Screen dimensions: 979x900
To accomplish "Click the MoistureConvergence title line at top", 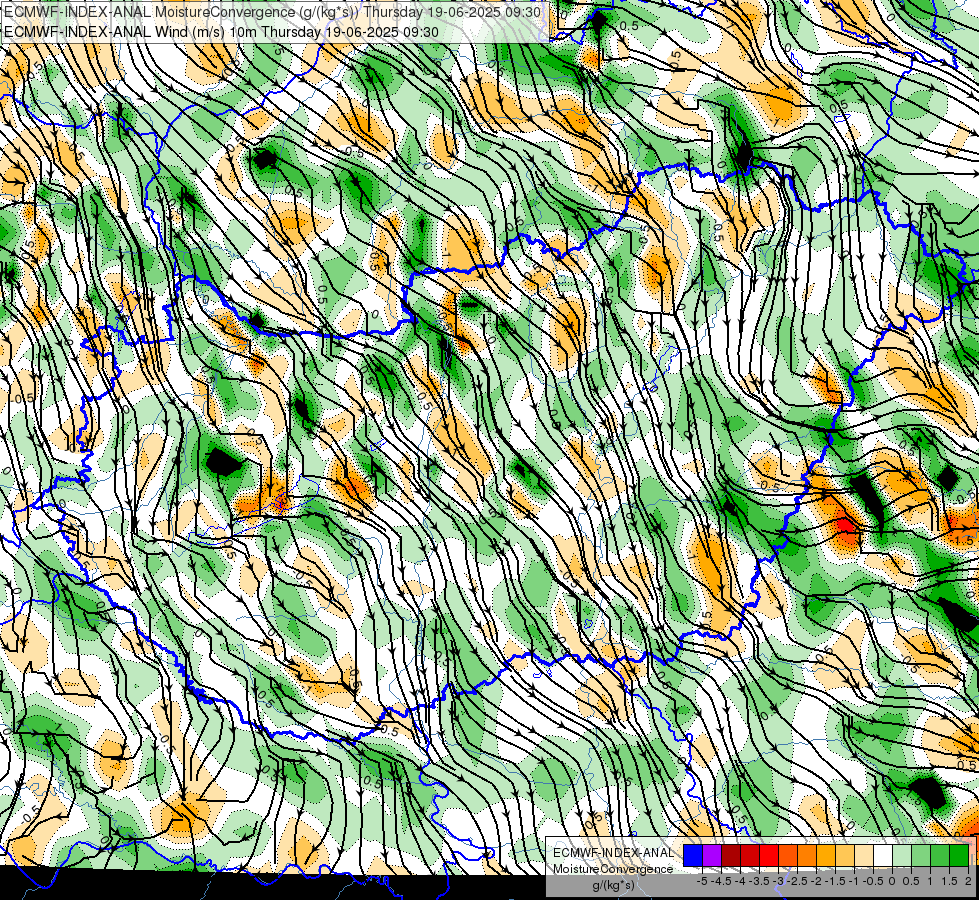I will (272, 12).
